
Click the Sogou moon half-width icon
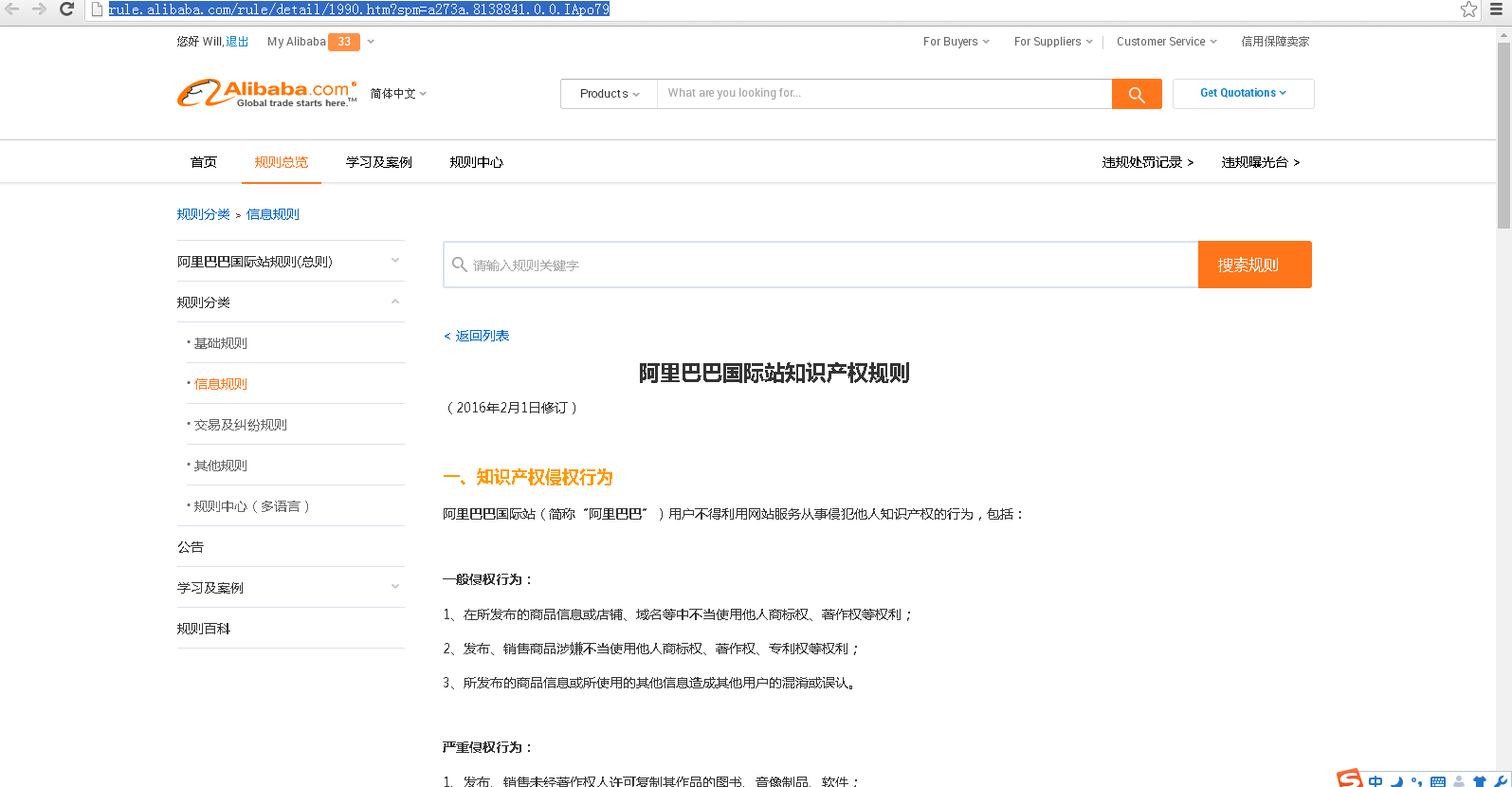coord(1396,781)
